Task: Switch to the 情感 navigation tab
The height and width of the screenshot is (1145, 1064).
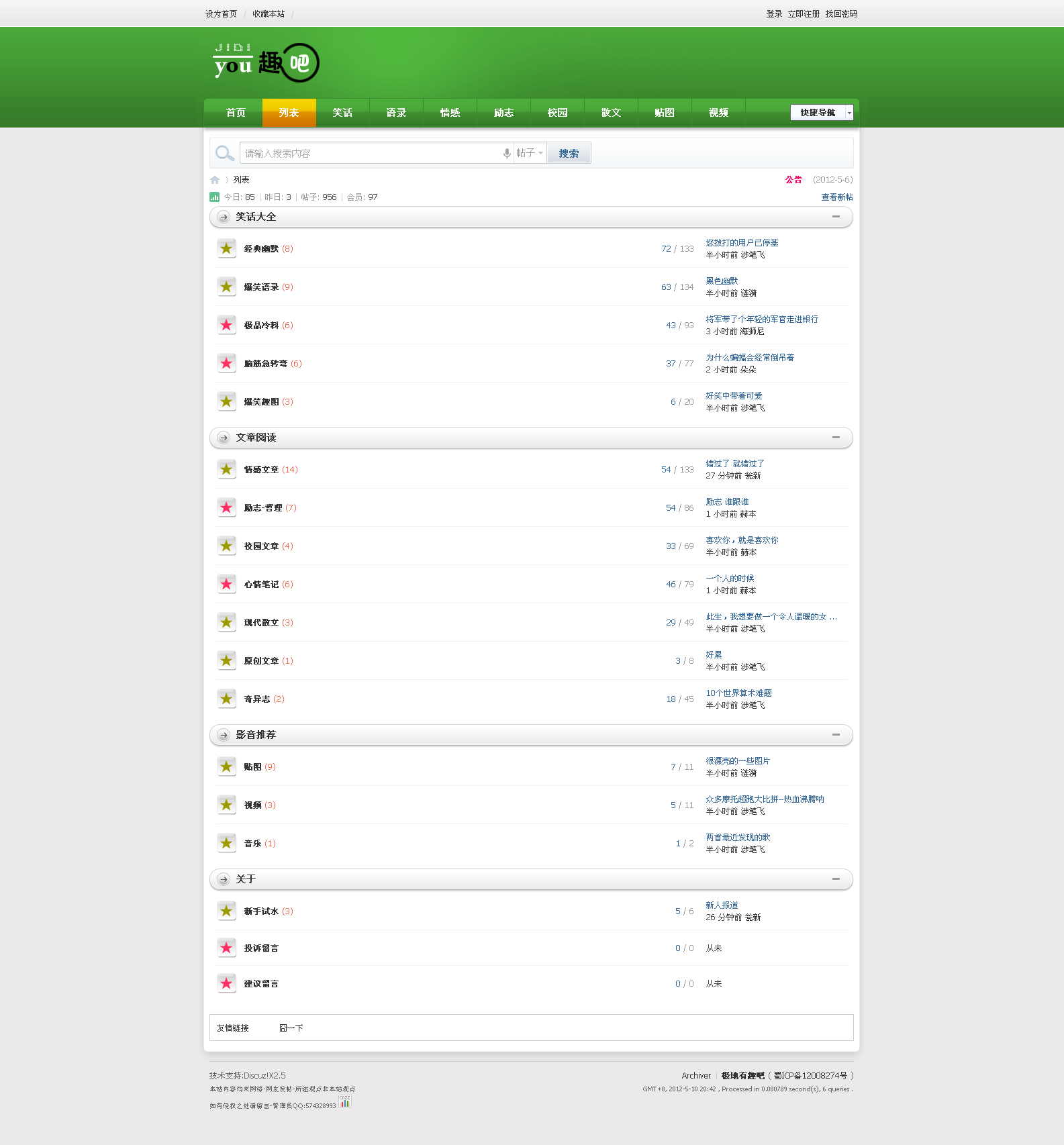Action: 450,113
